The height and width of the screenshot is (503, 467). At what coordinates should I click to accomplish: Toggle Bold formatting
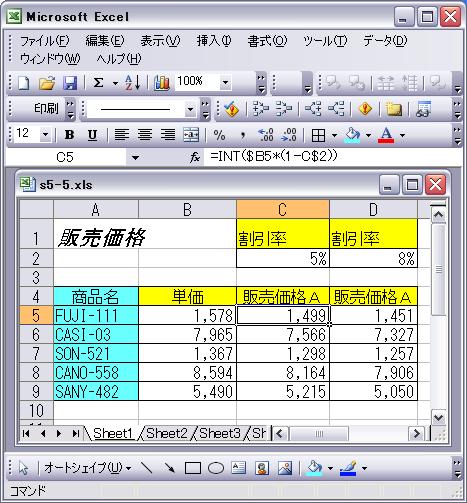click(69, 135)
